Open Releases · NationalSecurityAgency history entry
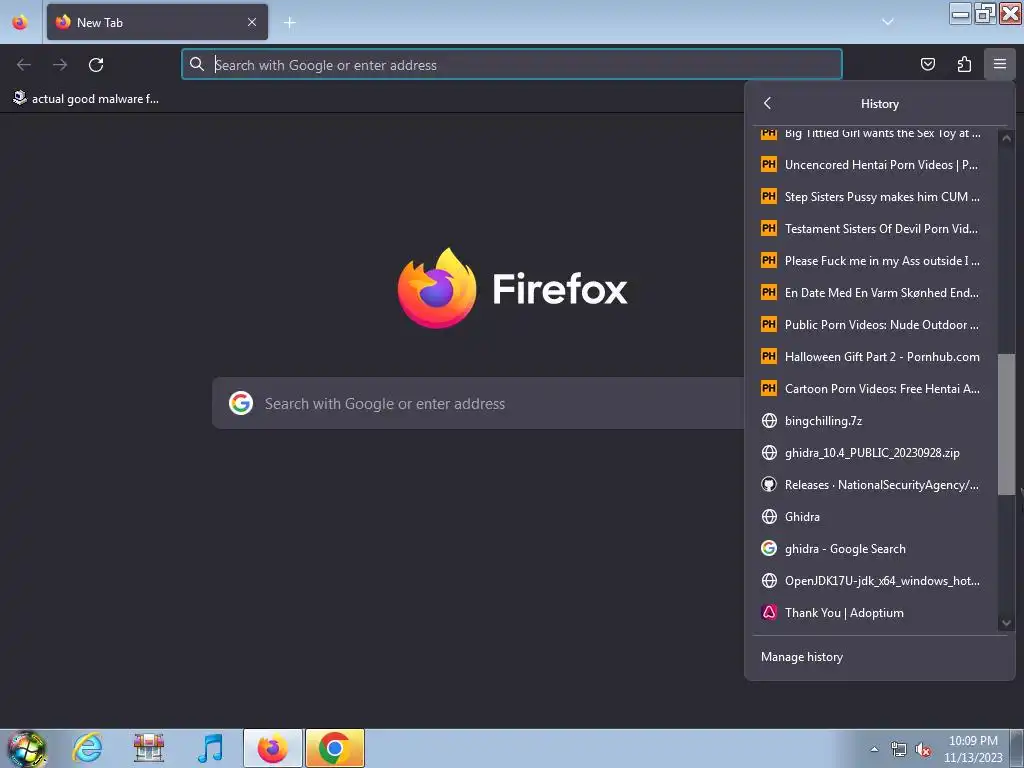 (875, 485)
